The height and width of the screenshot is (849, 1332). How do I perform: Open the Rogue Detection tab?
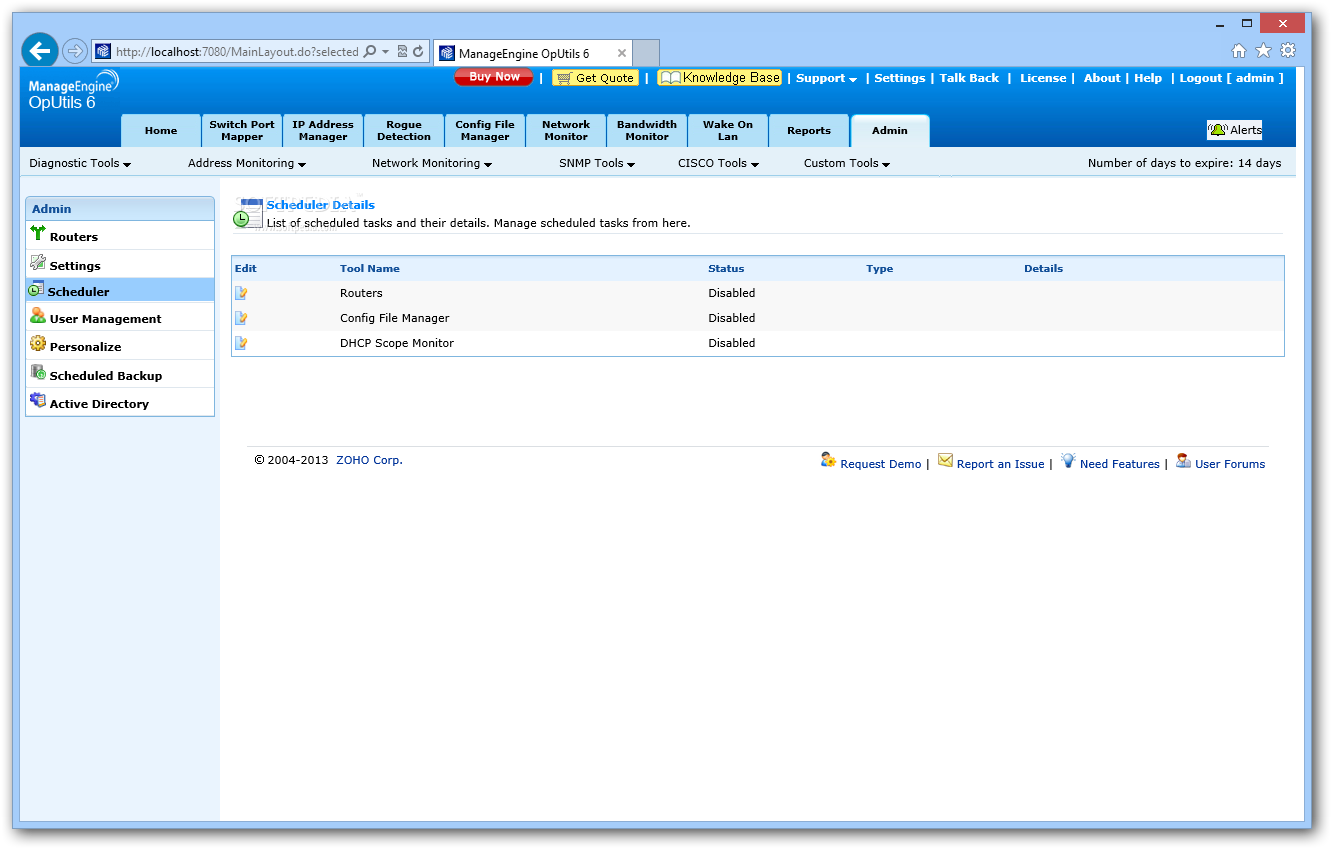point(404,131)
